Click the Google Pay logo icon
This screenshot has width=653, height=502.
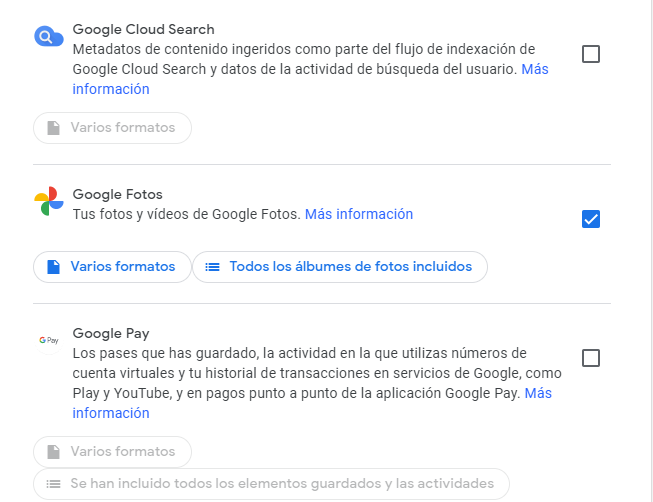[x=49, y=341]
